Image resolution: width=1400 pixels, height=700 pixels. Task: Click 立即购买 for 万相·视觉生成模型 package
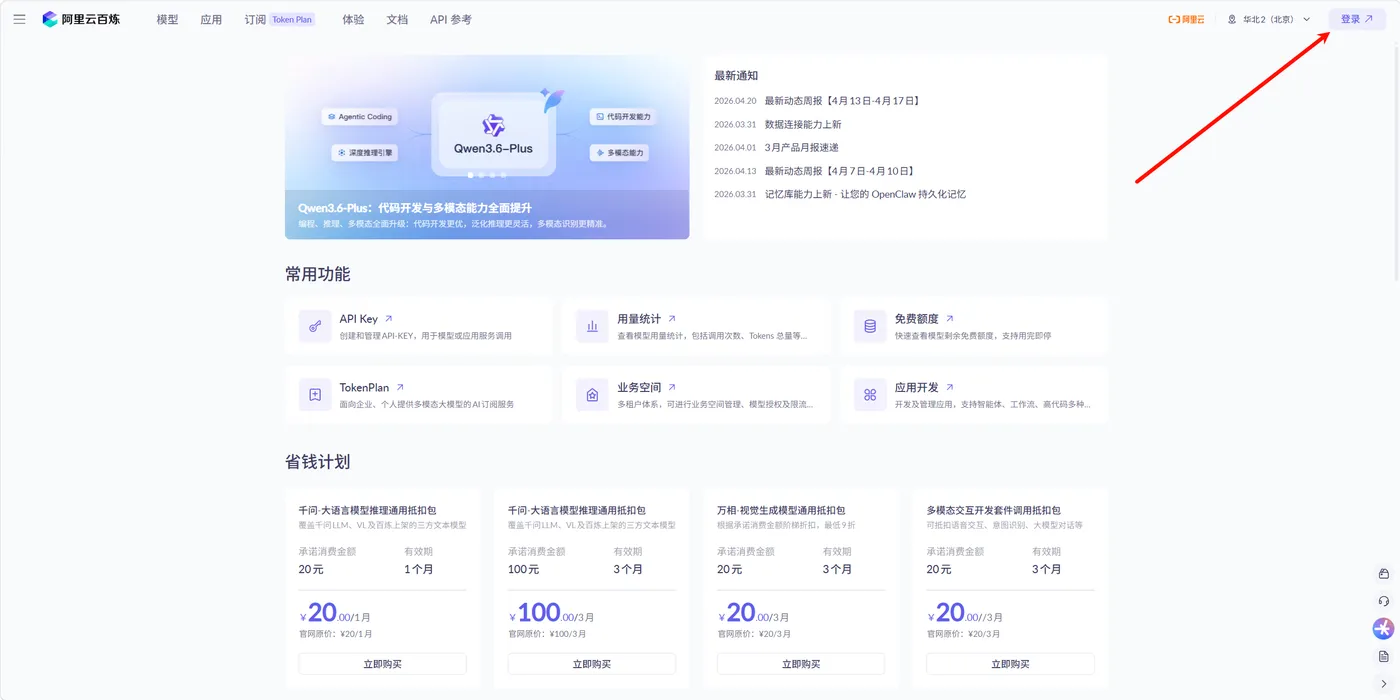click(801, 664)
